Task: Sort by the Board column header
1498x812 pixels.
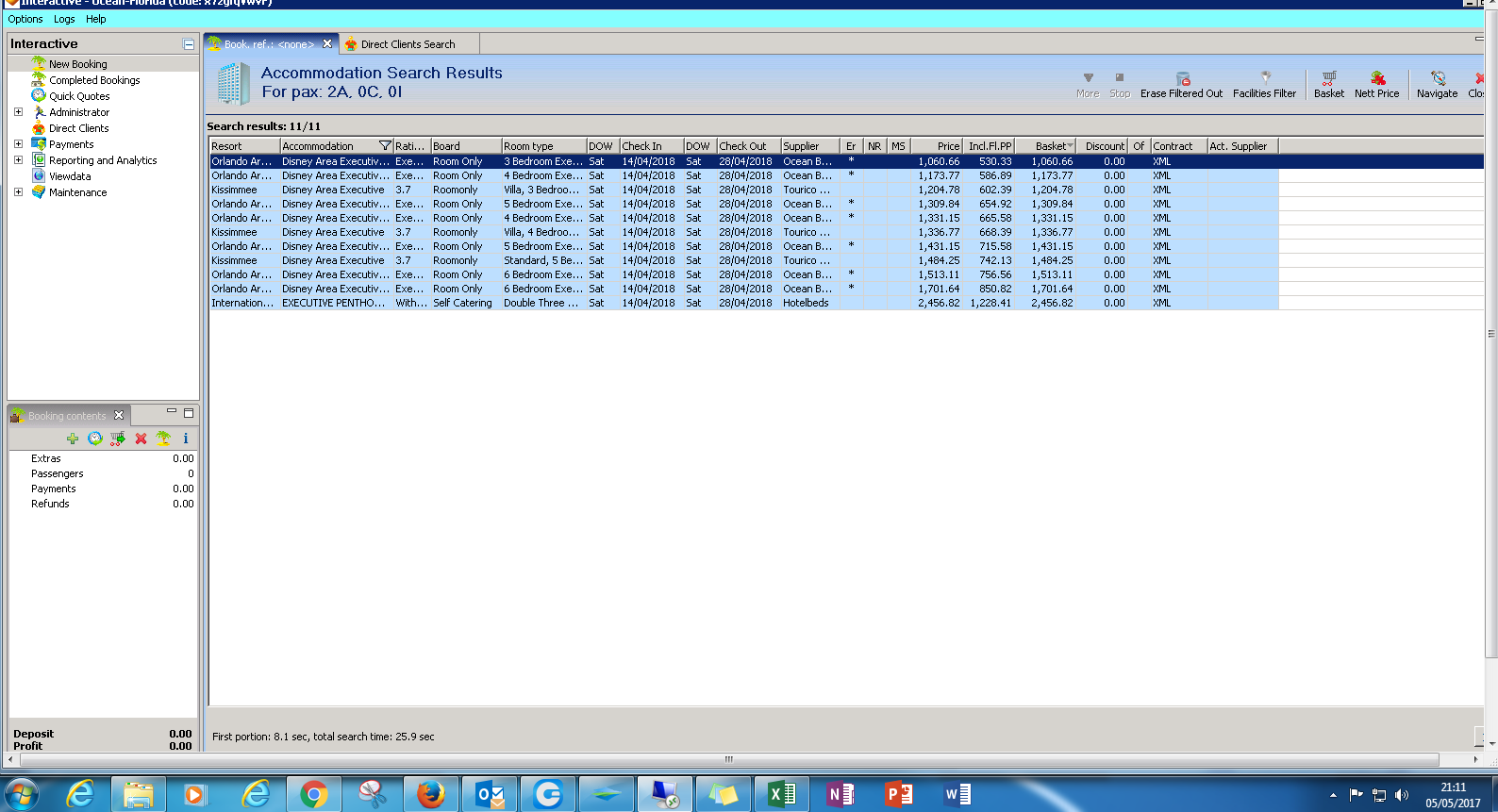Action: 466,146
